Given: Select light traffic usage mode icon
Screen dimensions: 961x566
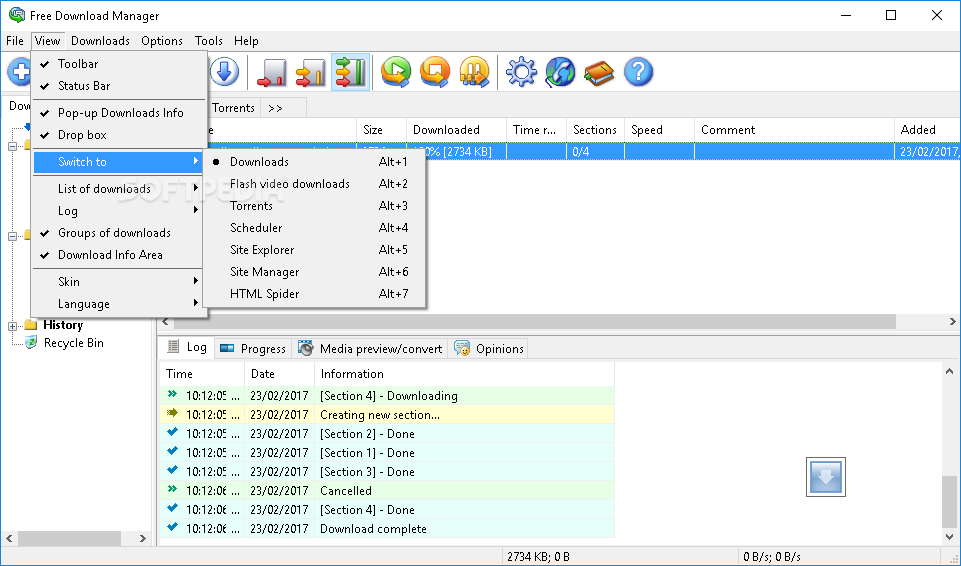Looking at the screenshot, I should (272, 72).
